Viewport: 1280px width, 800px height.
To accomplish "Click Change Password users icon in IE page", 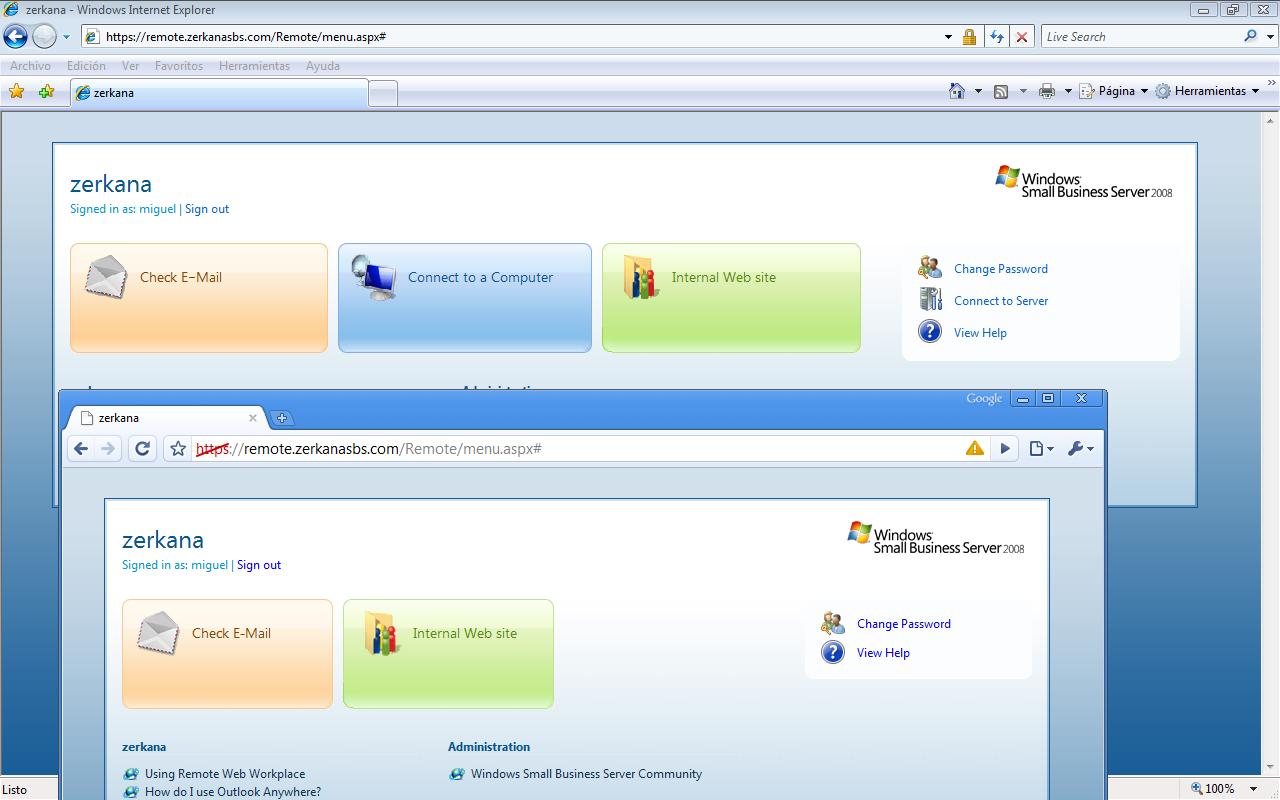I will (930, 267).
